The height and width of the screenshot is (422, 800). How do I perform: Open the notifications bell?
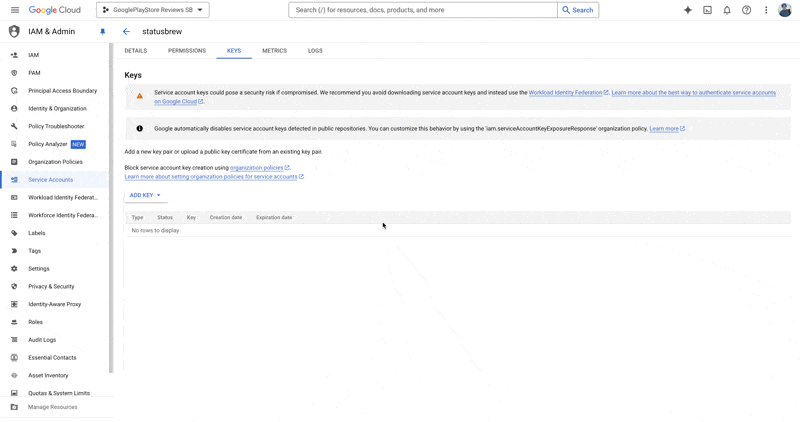pos(727,10)
